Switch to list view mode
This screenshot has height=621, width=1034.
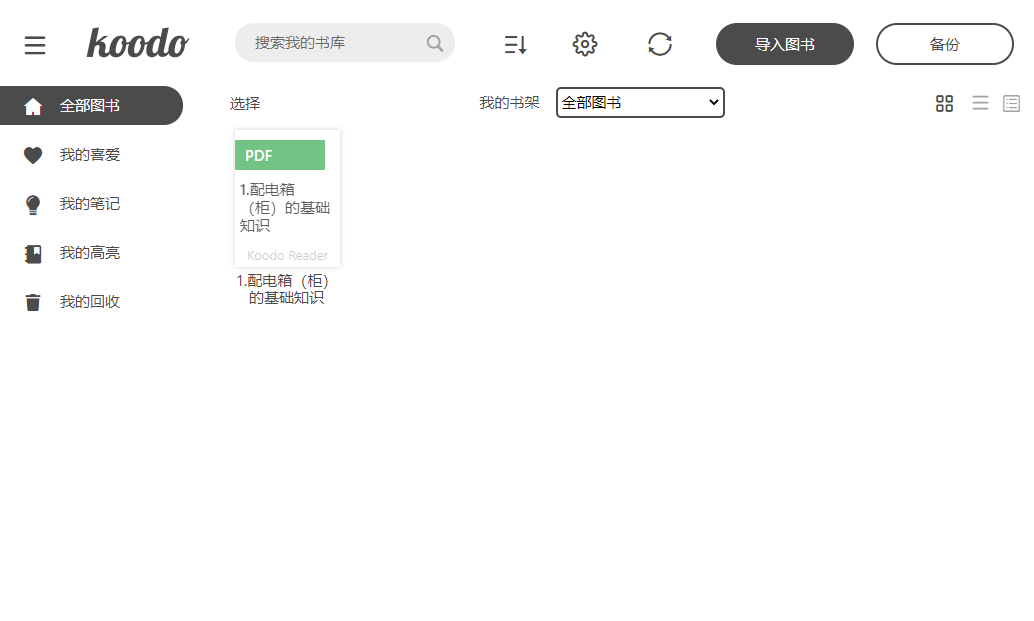(981, 104)
